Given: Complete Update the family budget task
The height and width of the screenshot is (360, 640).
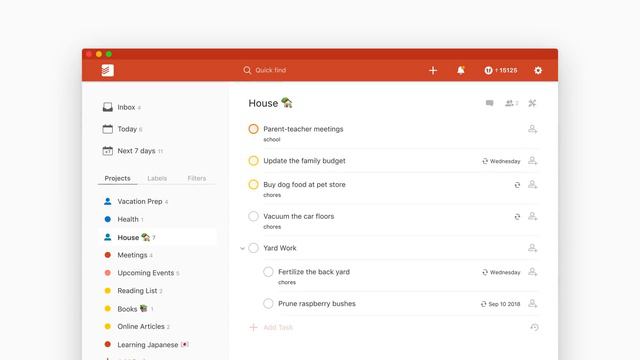Looking at the screenshot, I should [253, 161].
